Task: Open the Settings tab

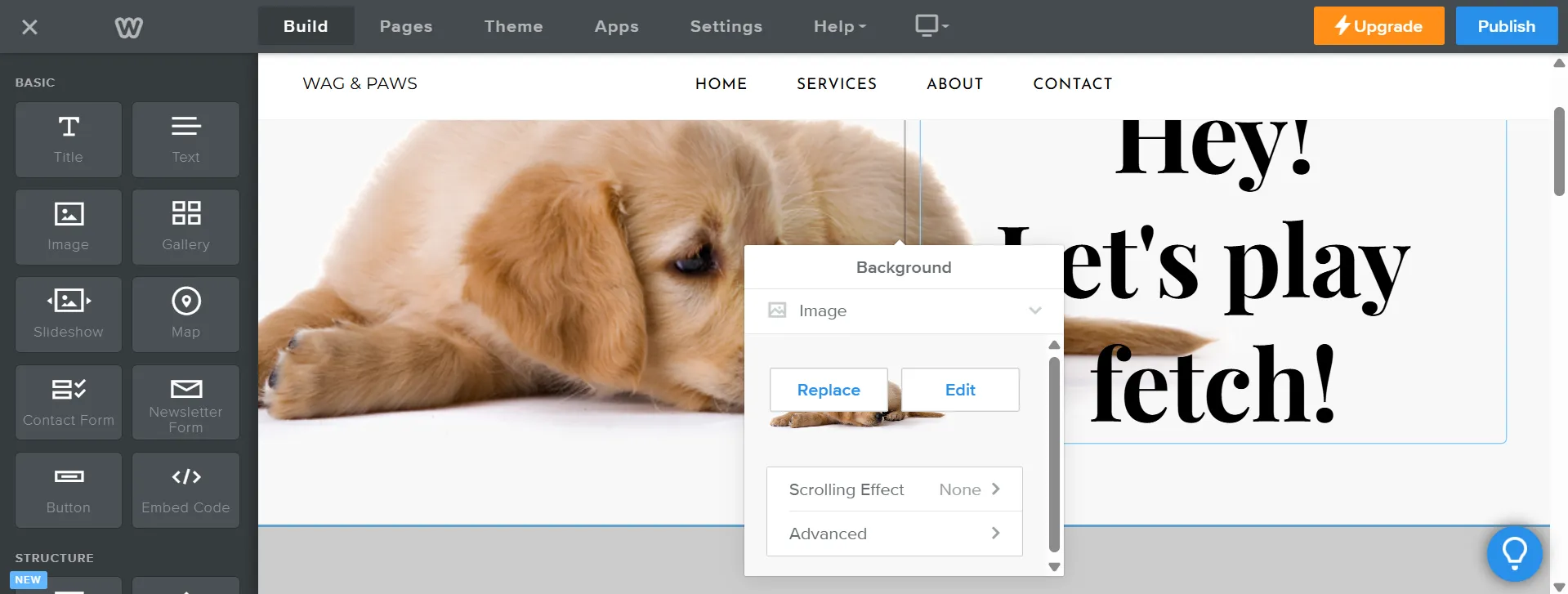Action: pyautogui.click(x=726, y=26)
